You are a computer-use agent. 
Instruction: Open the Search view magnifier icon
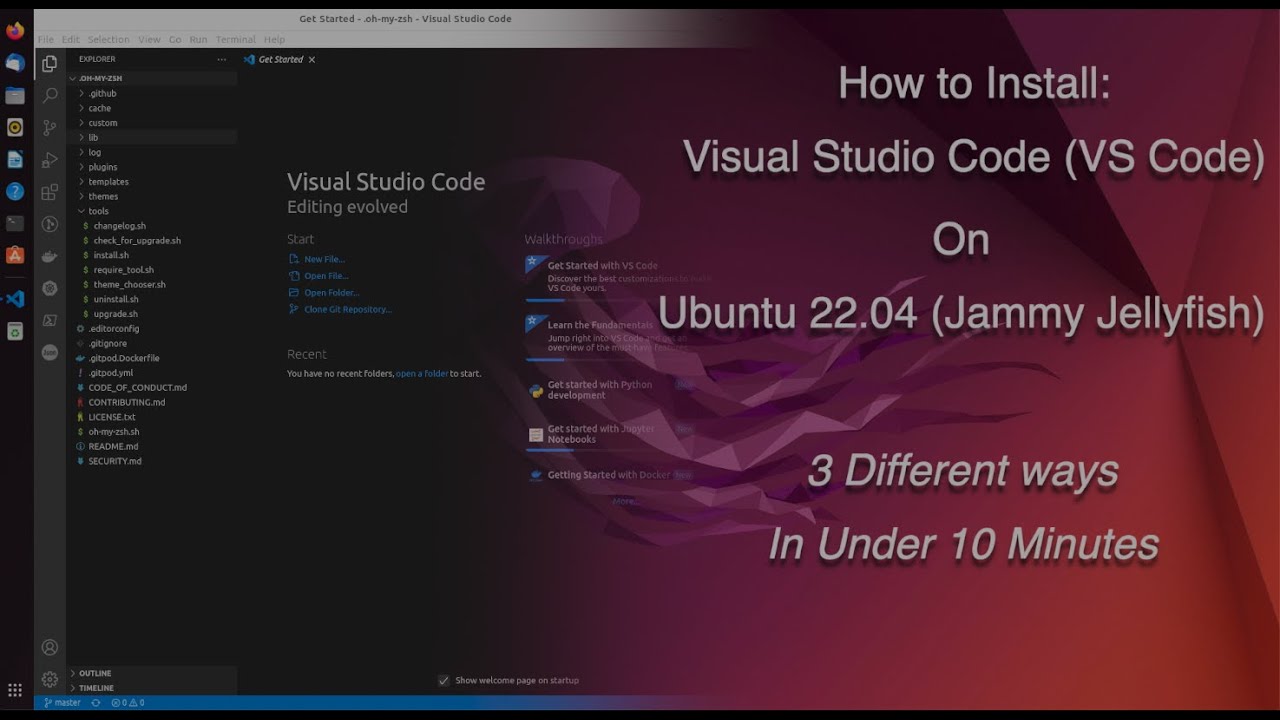(49, 95)
